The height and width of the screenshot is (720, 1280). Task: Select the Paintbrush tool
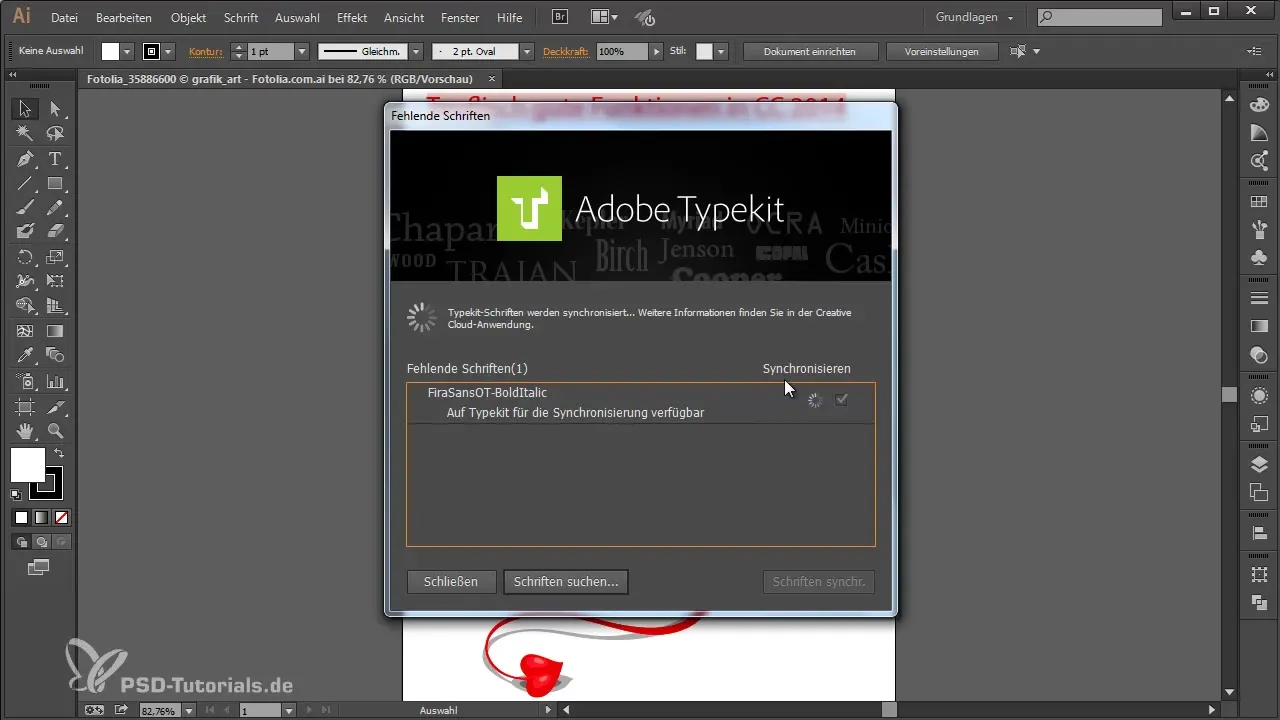pos(25,207)
